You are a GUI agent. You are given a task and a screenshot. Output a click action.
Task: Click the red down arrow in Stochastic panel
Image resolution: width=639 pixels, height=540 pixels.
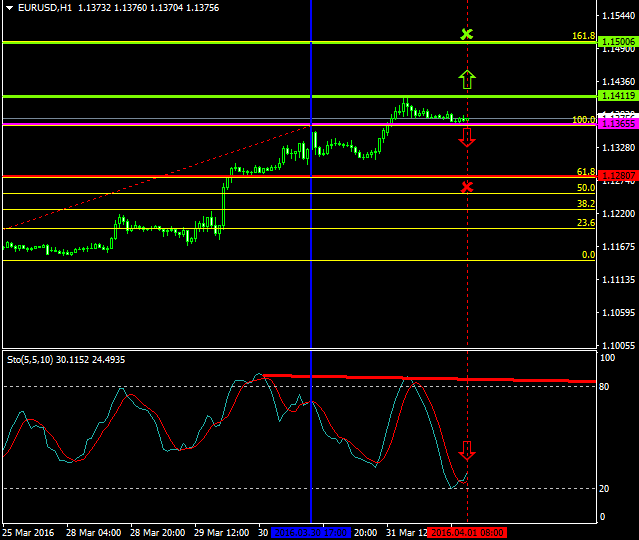467,450
